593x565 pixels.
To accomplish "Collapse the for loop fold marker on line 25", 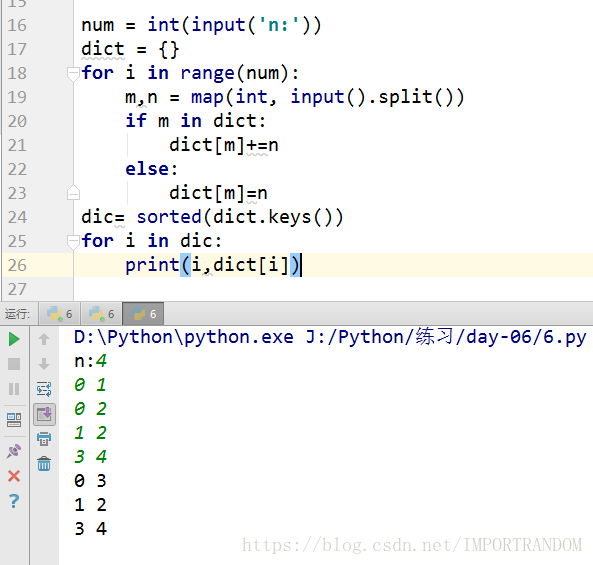I will [x=73, y=241].
